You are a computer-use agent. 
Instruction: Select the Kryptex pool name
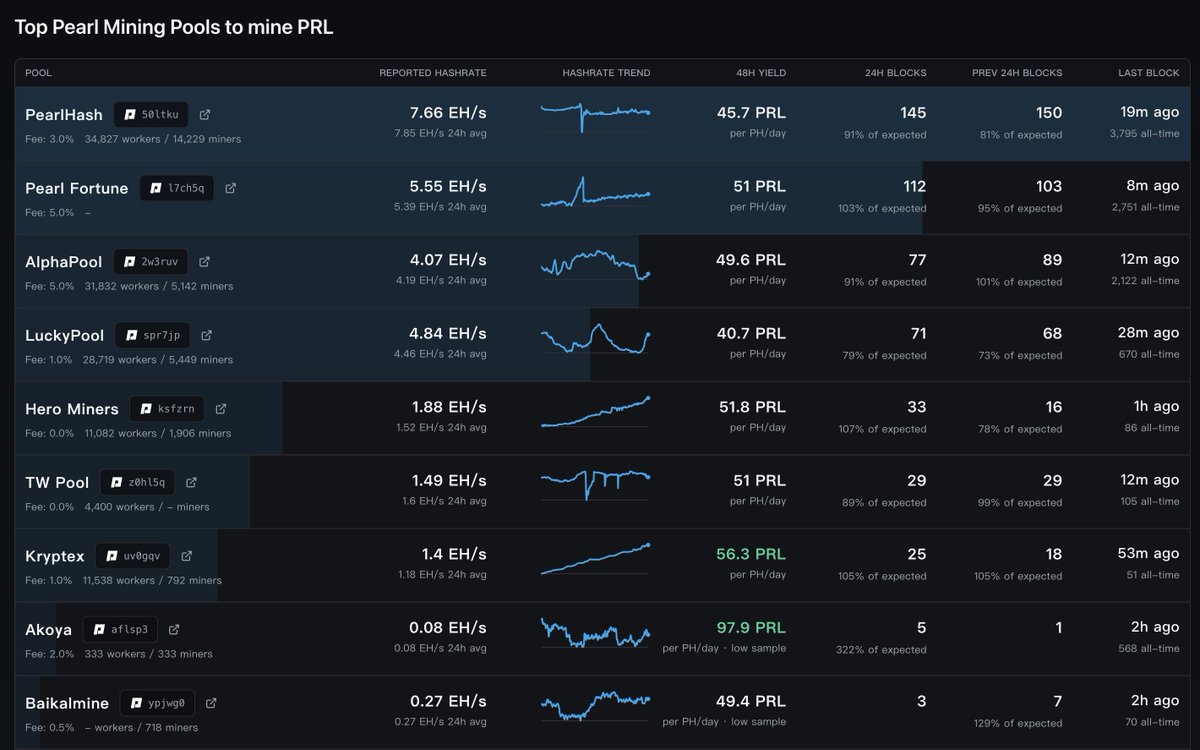pyautogui.click(x=55, y=556)
